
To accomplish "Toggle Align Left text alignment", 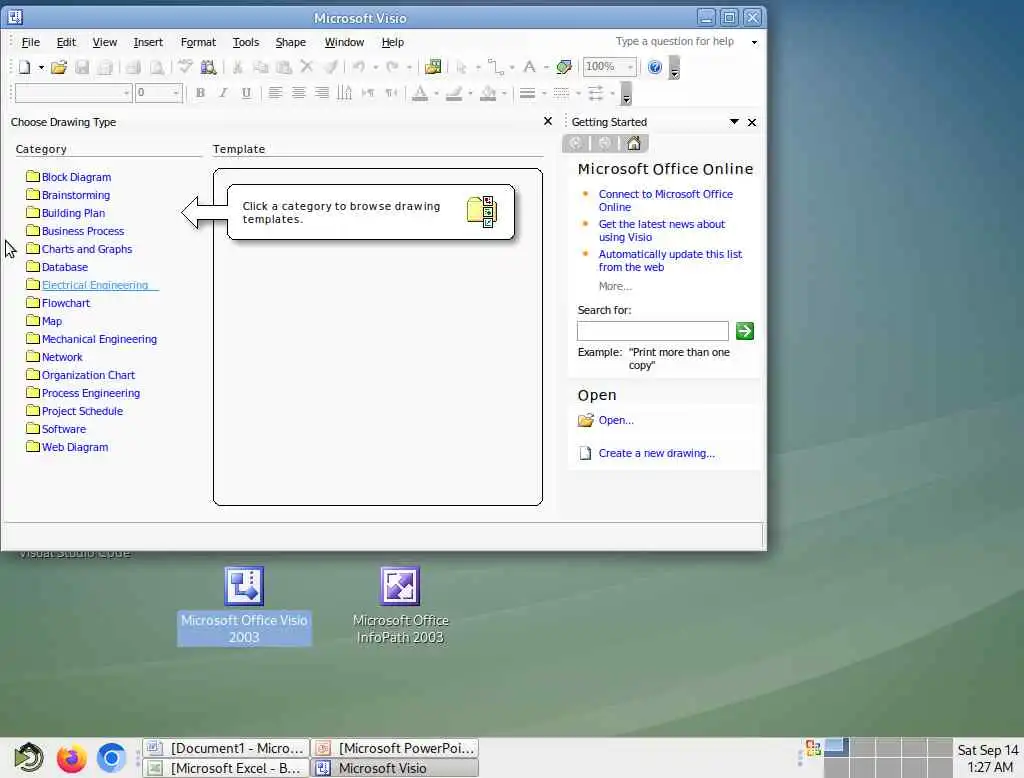I will pos(275,93).
